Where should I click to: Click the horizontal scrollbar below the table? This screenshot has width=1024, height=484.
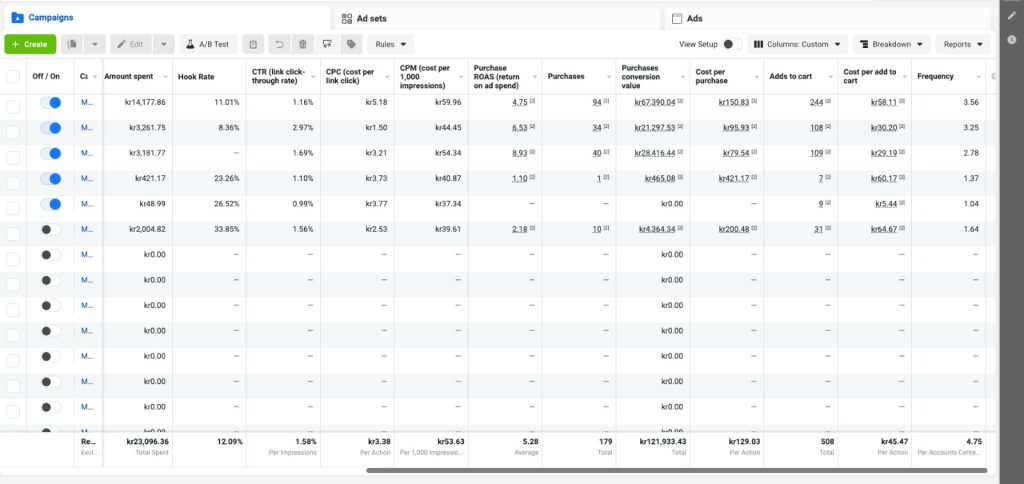click(676, 469)
